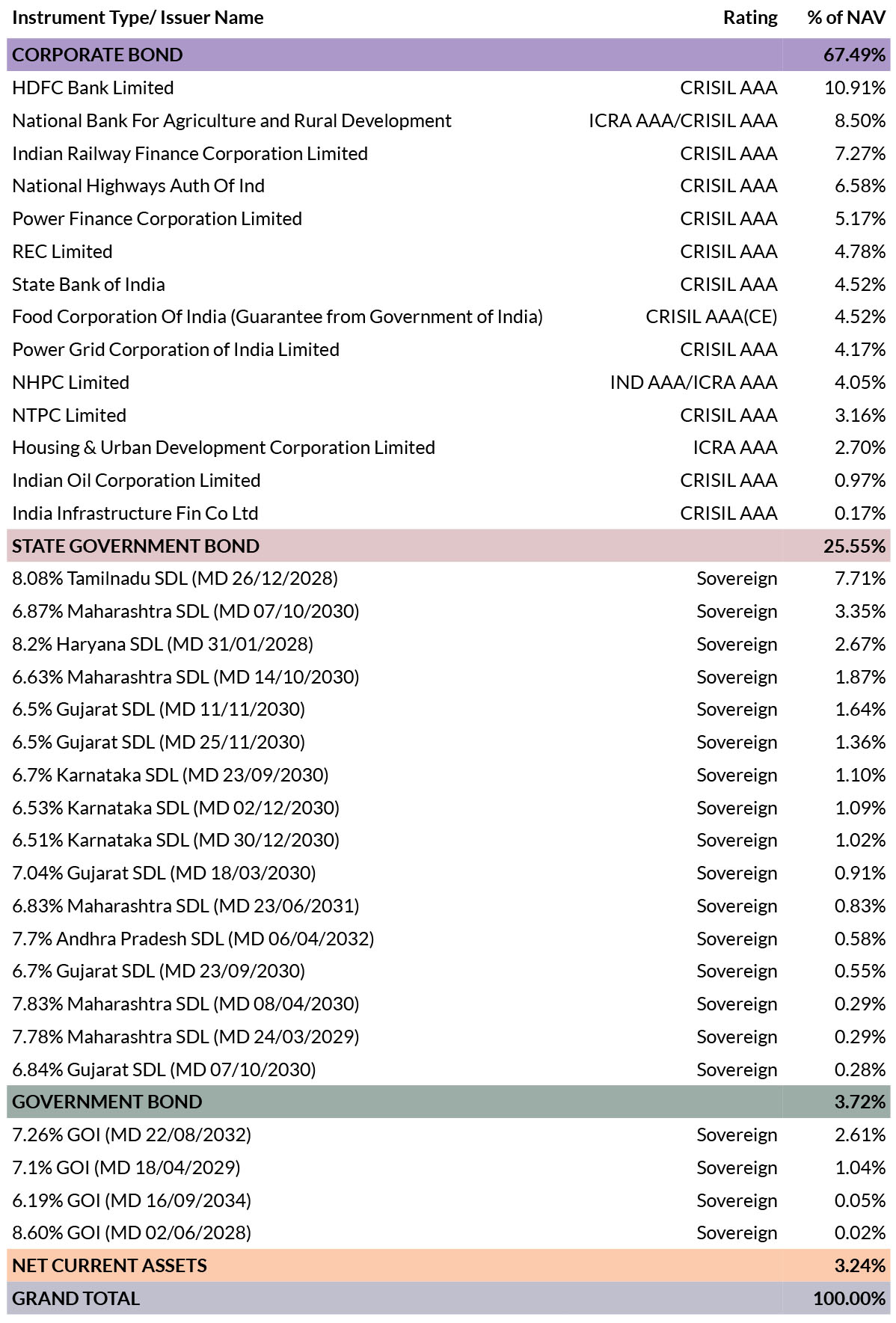
Task: Select the Food Corporation Of India row
Action: 448,316
